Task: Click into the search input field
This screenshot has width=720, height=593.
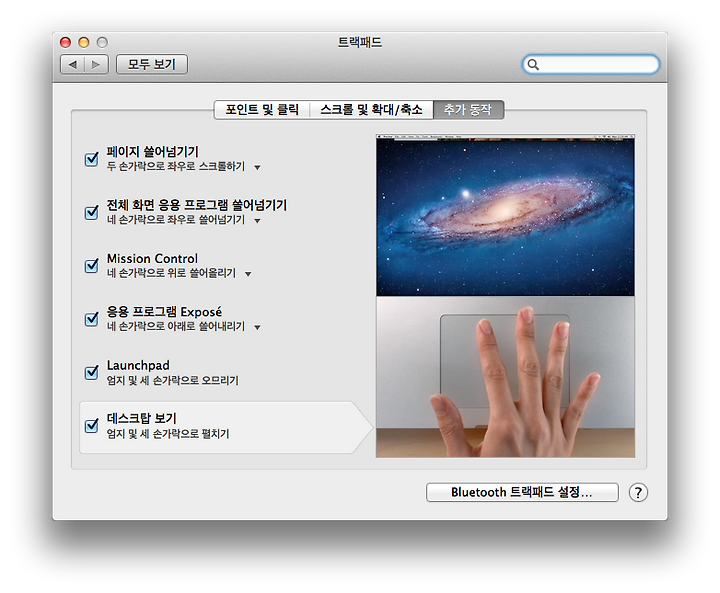Action: pos(591,65)
